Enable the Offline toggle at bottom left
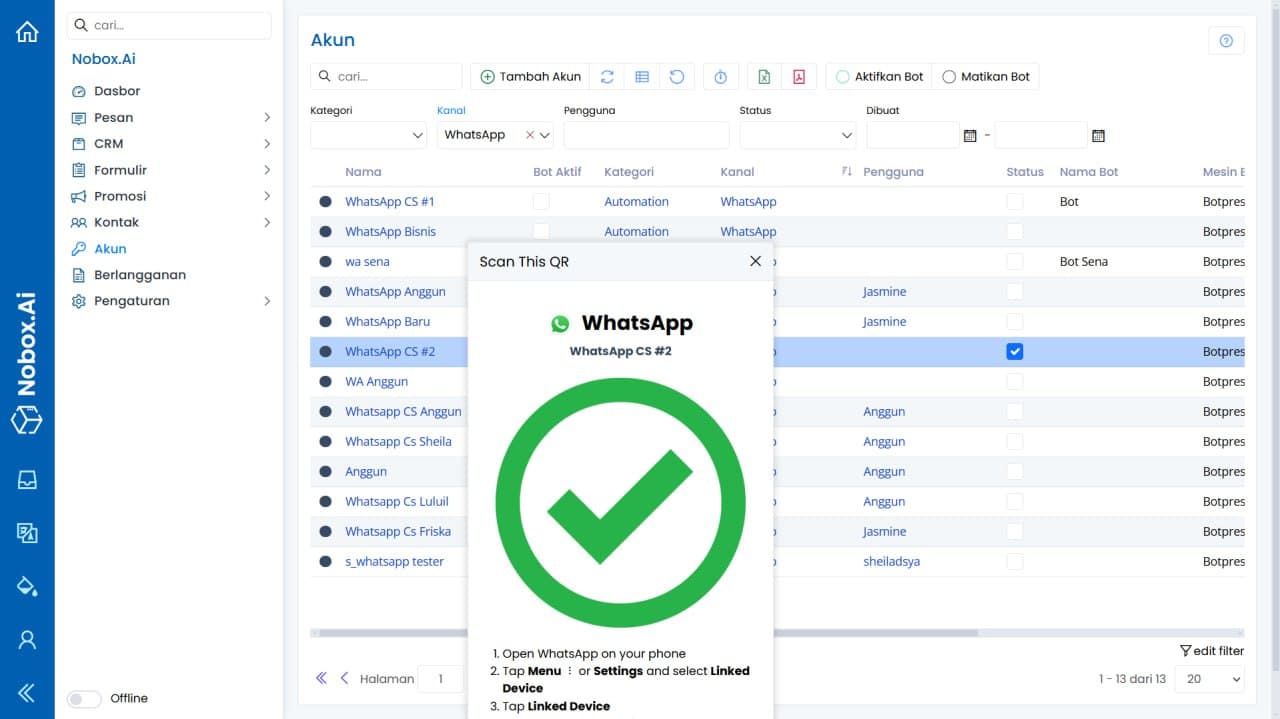 83,698
